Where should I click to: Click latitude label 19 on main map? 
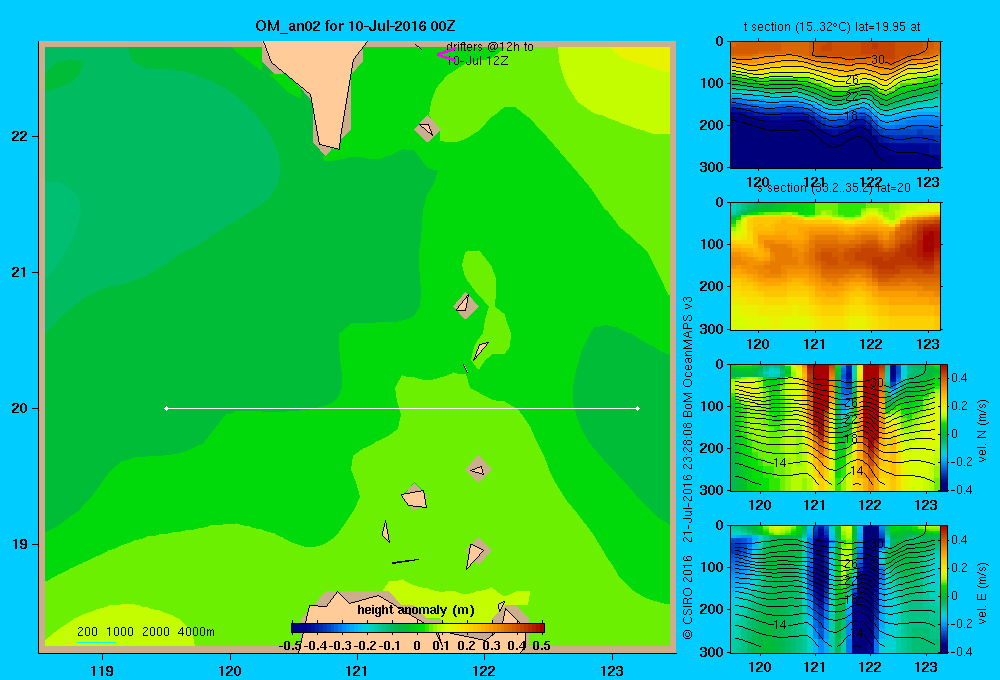pos(20,544)
